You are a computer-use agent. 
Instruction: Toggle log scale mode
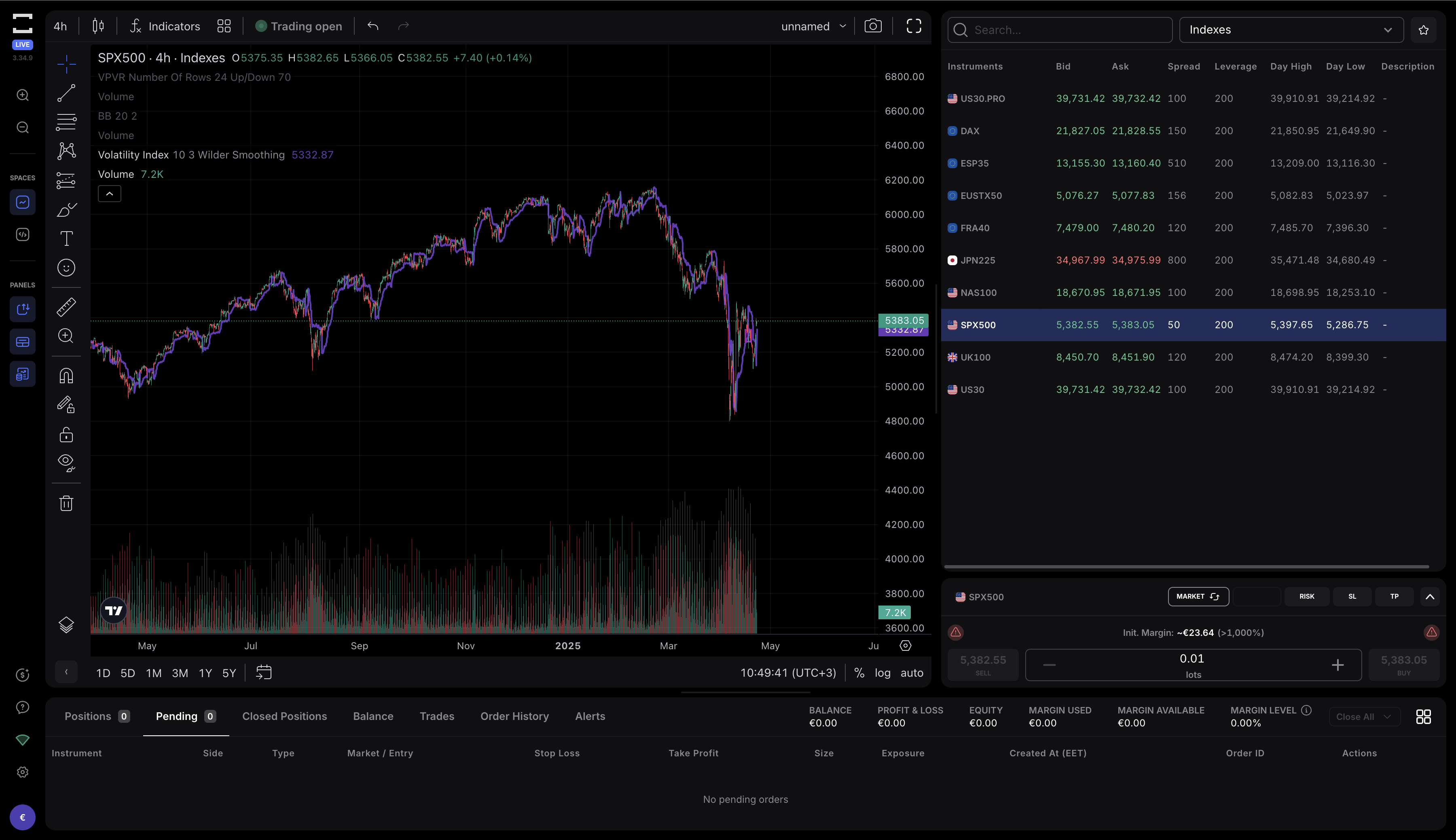click(882, 673)
